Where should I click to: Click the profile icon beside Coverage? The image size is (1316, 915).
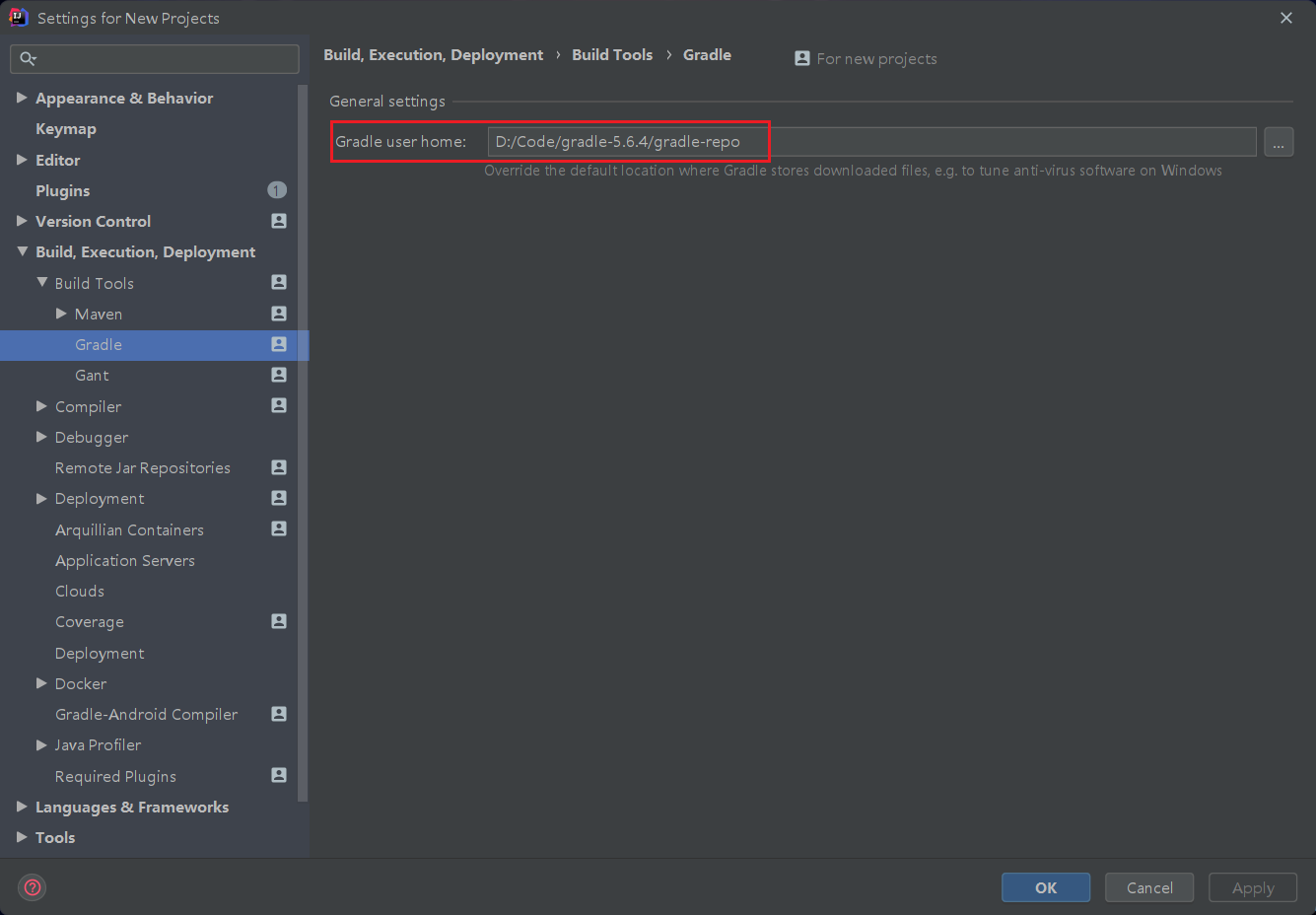(279, 621)
